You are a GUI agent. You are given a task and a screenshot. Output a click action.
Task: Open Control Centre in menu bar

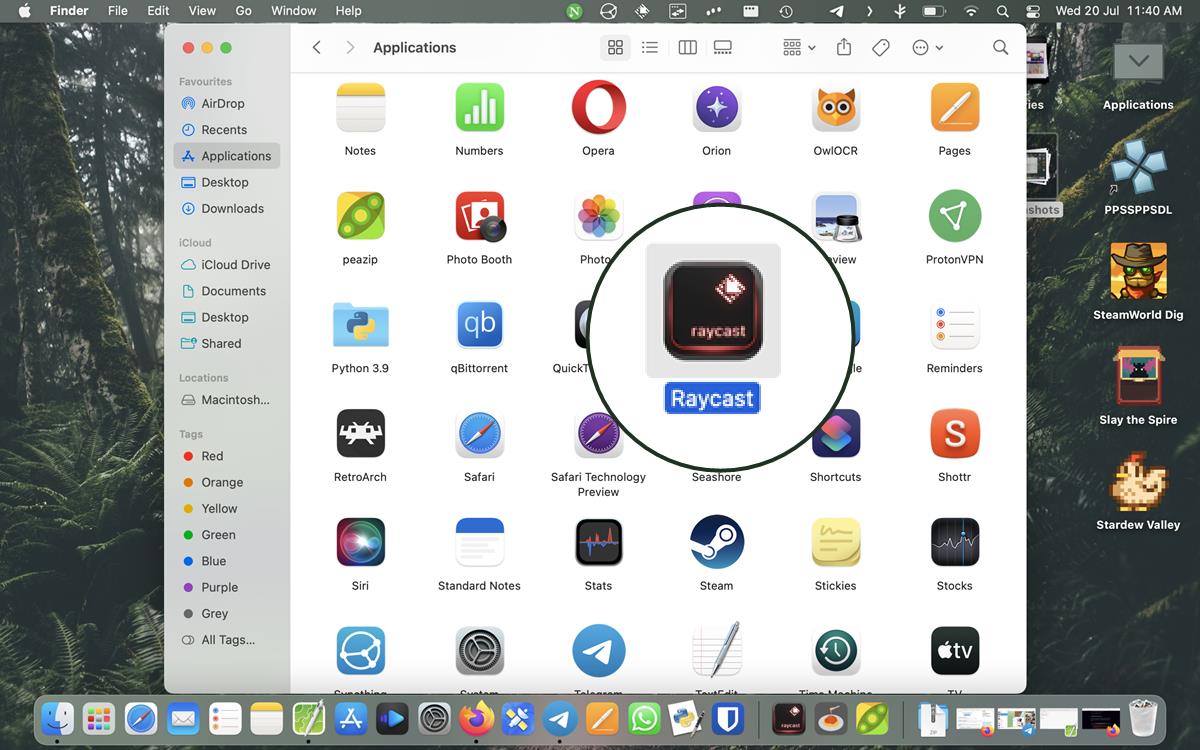pyautogui.click(x=1033, y=11)
